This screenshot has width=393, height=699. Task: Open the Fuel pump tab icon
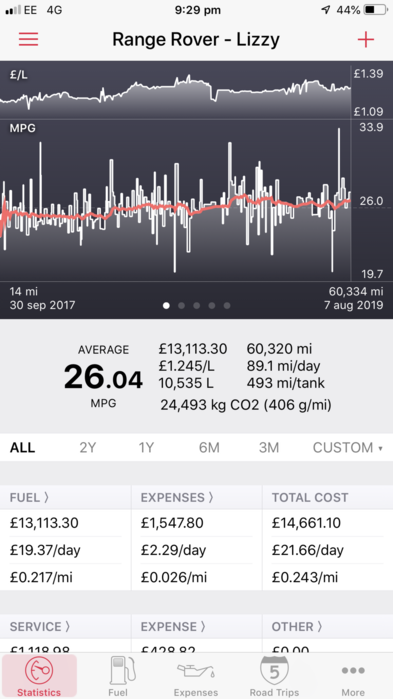point(118,671)
